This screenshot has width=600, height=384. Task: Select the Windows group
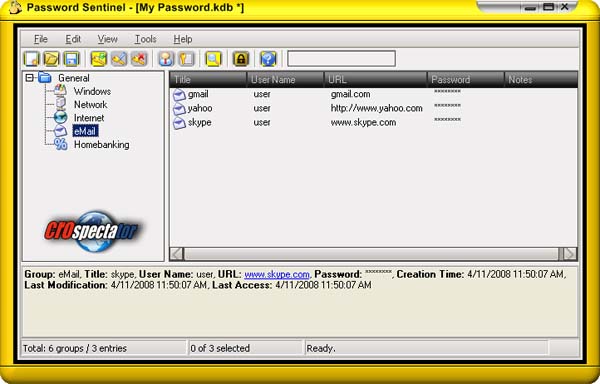click(92, 91)
